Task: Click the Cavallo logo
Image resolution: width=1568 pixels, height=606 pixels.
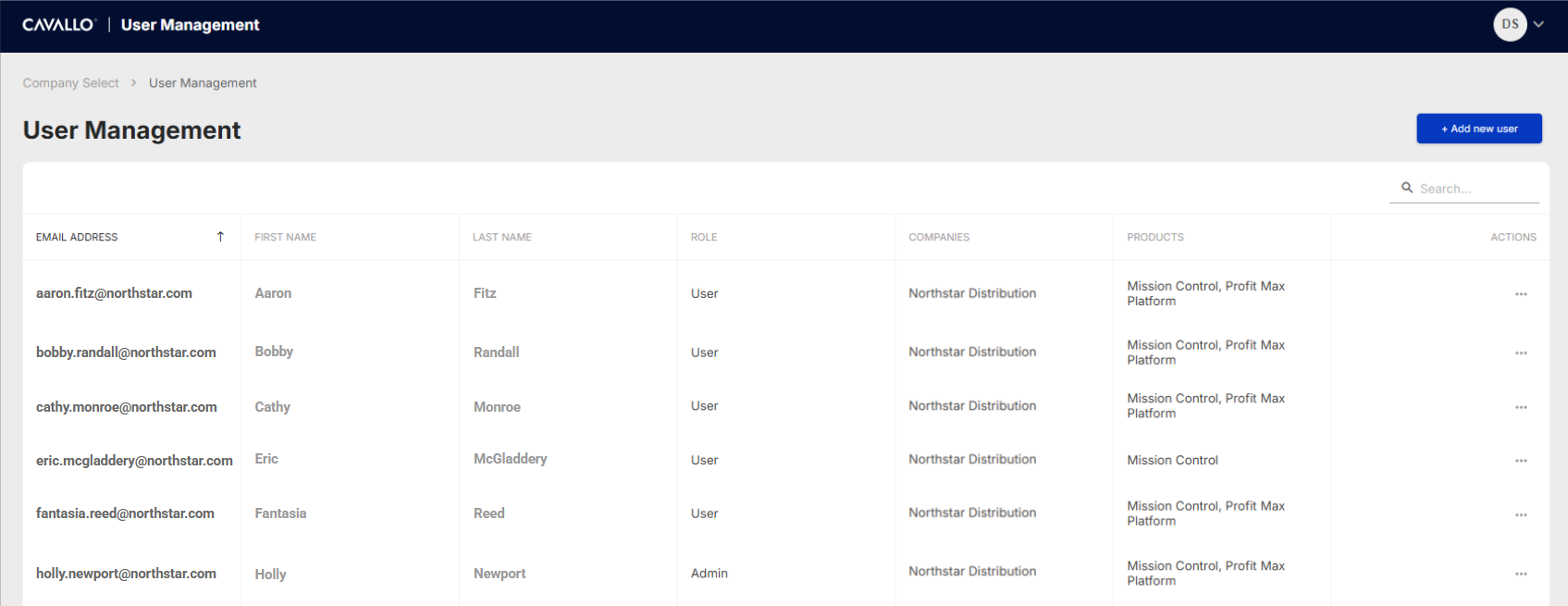Action: [59, 25]
